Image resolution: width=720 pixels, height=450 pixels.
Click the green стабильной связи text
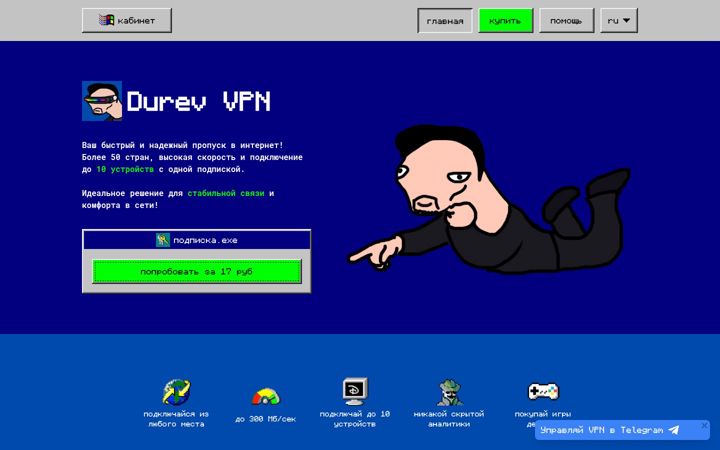226,193
